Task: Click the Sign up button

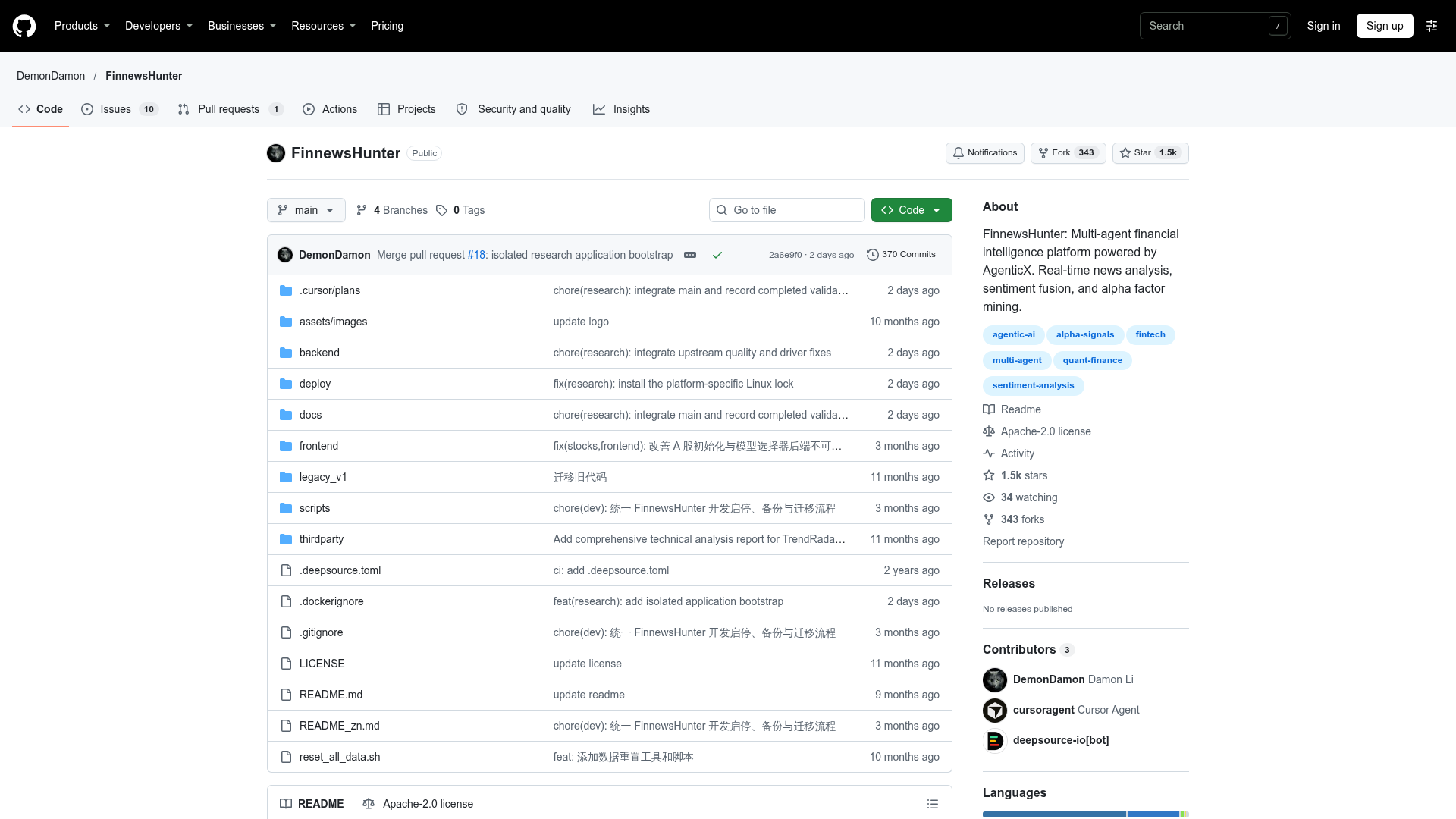Action: point(1385,26)
